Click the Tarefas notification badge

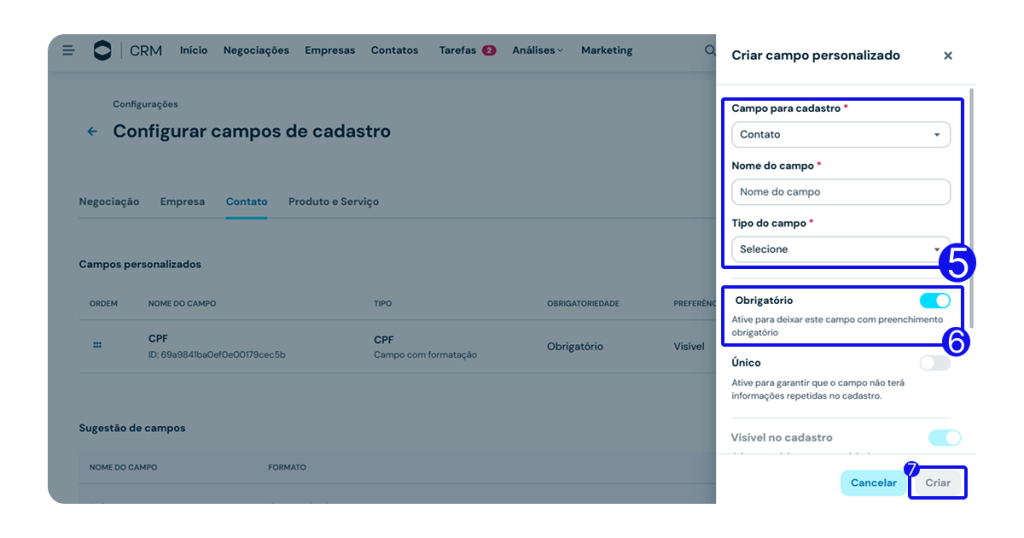click(489, 50)
